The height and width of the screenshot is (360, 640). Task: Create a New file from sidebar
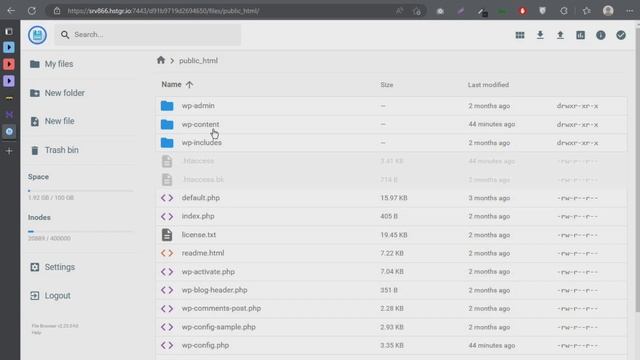52,121
